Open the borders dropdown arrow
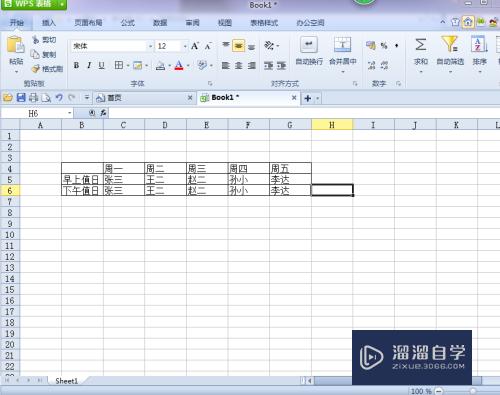Screen dimensions: 500x395 tap(128, 66)
